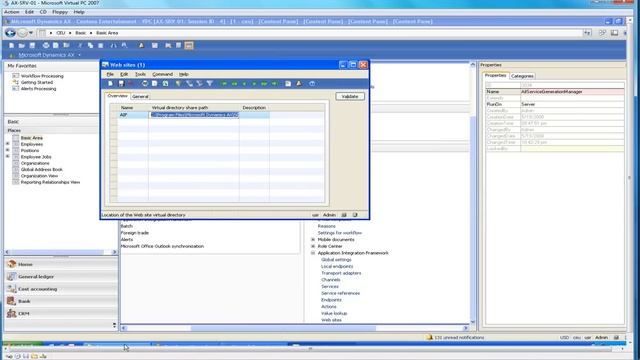Click Save icon in Web sites toolbar
The width and height of the screenshot is (640, 360).
(x=121, y=84)
